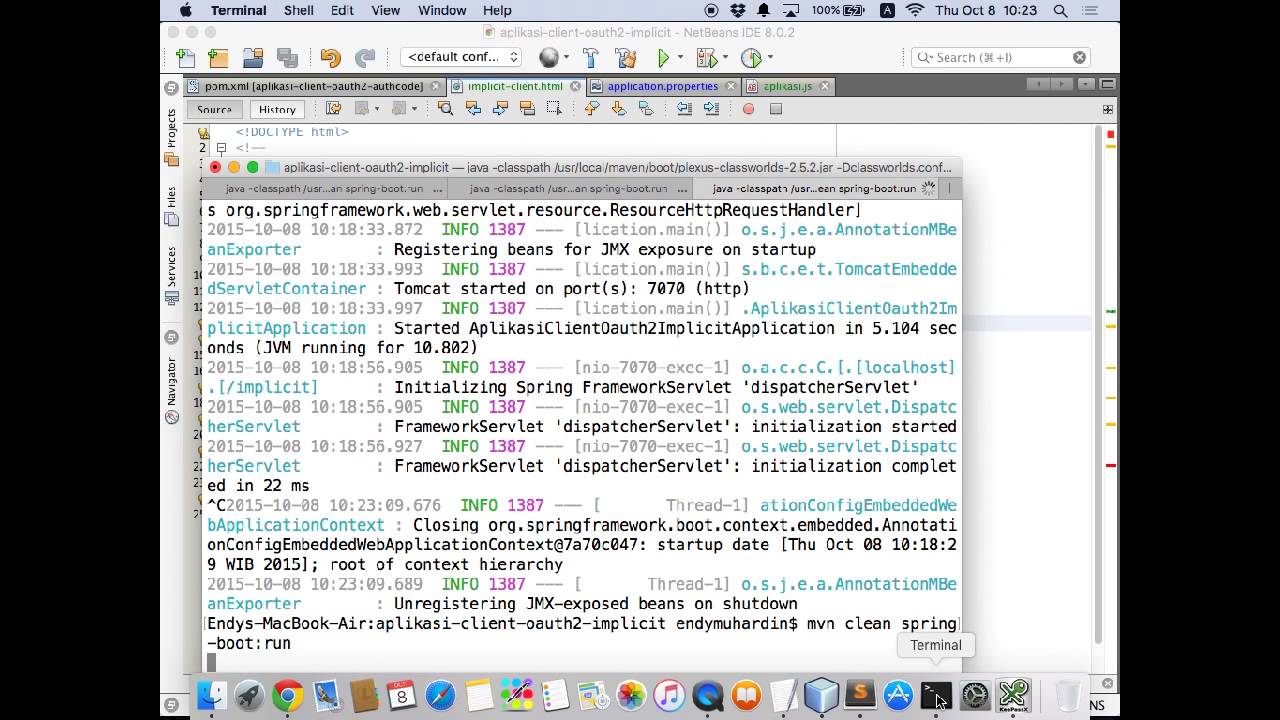Click the Find Selection magnifier icon in editor toolbar
Image resolution: width=1280 pixels, height=720 pixels.
click(446, 108)
